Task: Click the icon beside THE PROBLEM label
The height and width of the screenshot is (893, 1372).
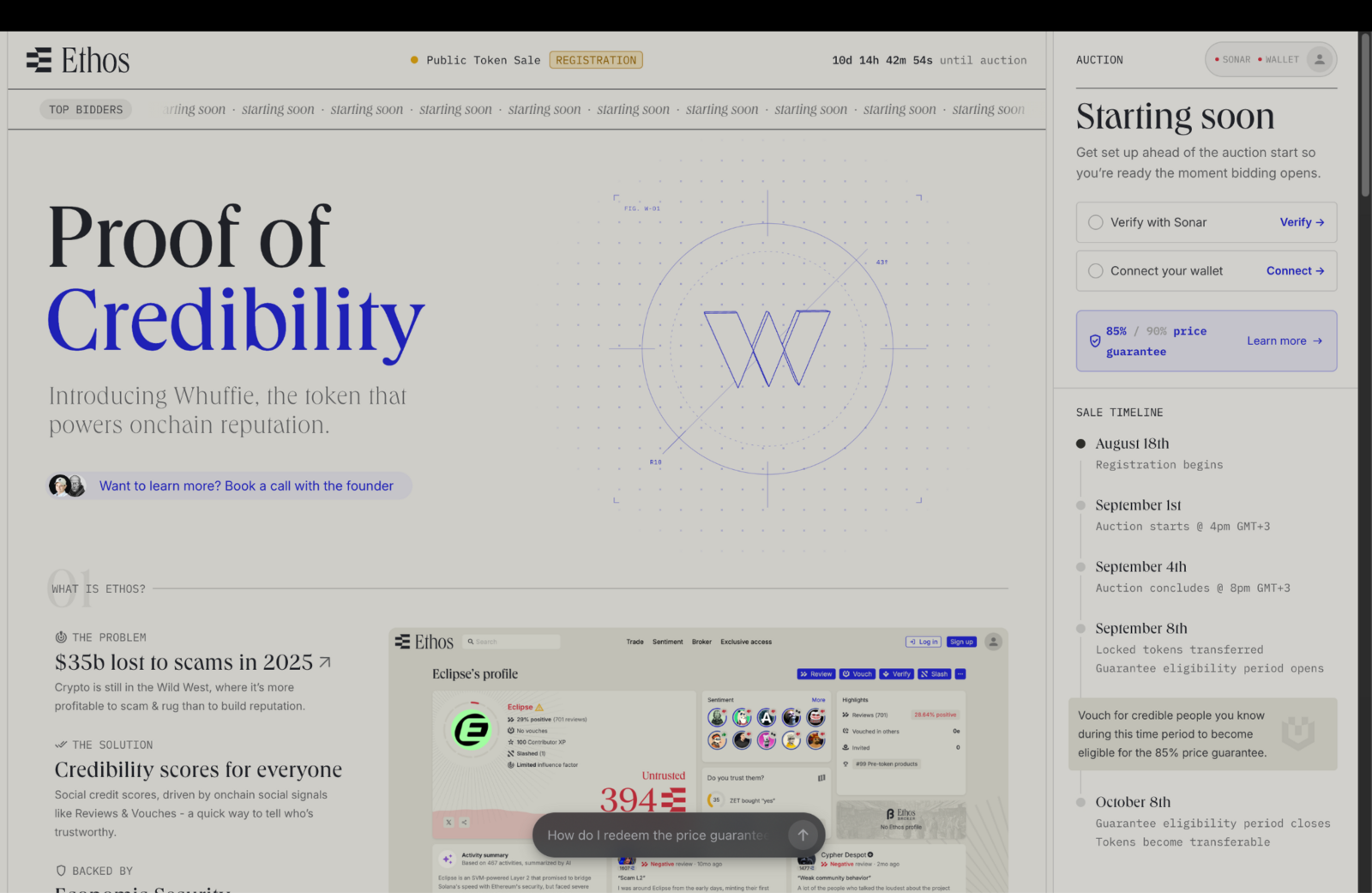Action: (x=61, y=637)
